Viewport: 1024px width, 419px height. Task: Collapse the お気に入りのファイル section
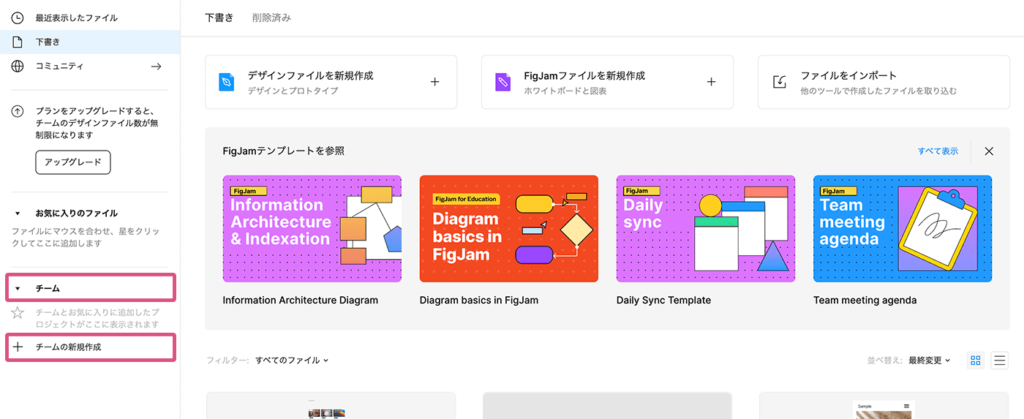click(17, 213)
